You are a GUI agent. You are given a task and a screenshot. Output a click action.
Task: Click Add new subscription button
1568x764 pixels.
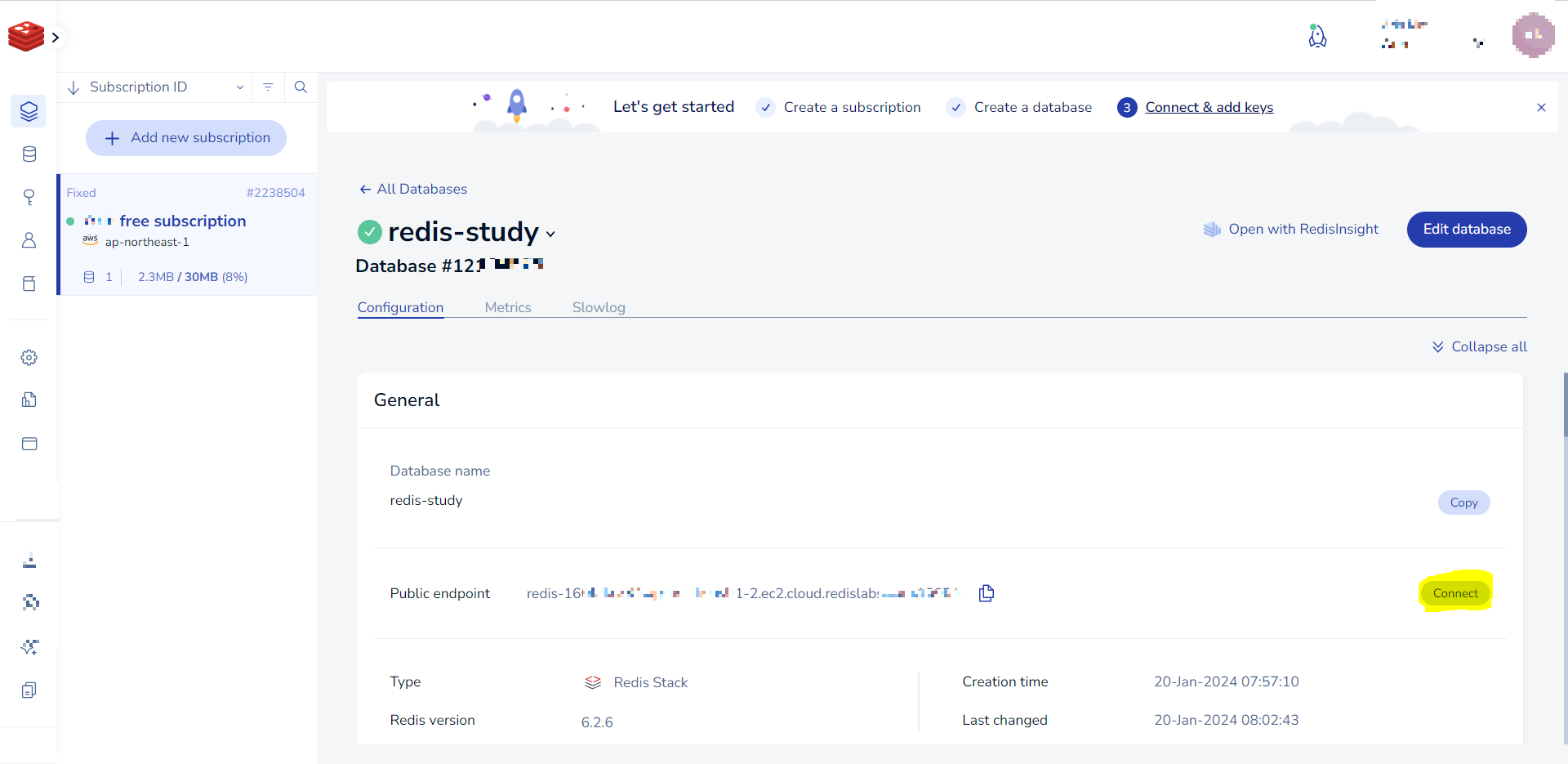click(186, 138)
